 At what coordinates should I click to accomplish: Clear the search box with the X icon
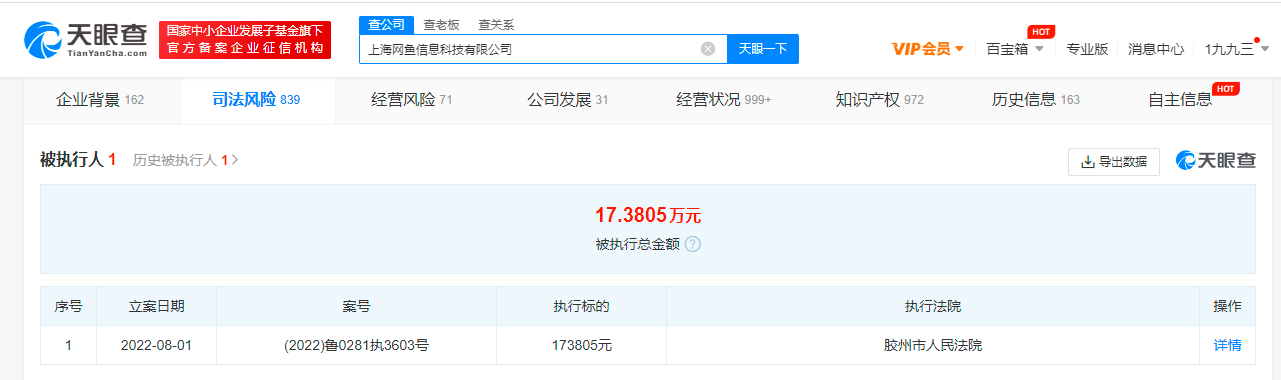point(708,49)
